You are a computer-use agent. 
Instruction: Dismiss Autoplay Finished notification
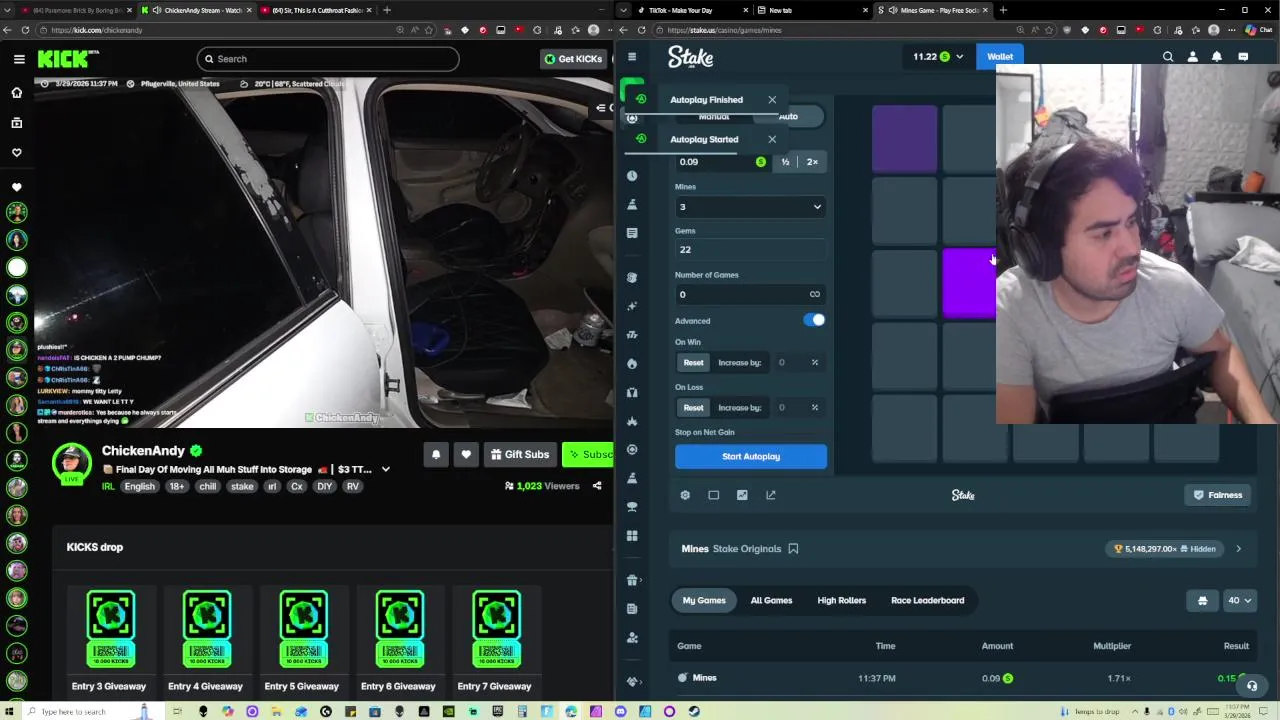772,100
